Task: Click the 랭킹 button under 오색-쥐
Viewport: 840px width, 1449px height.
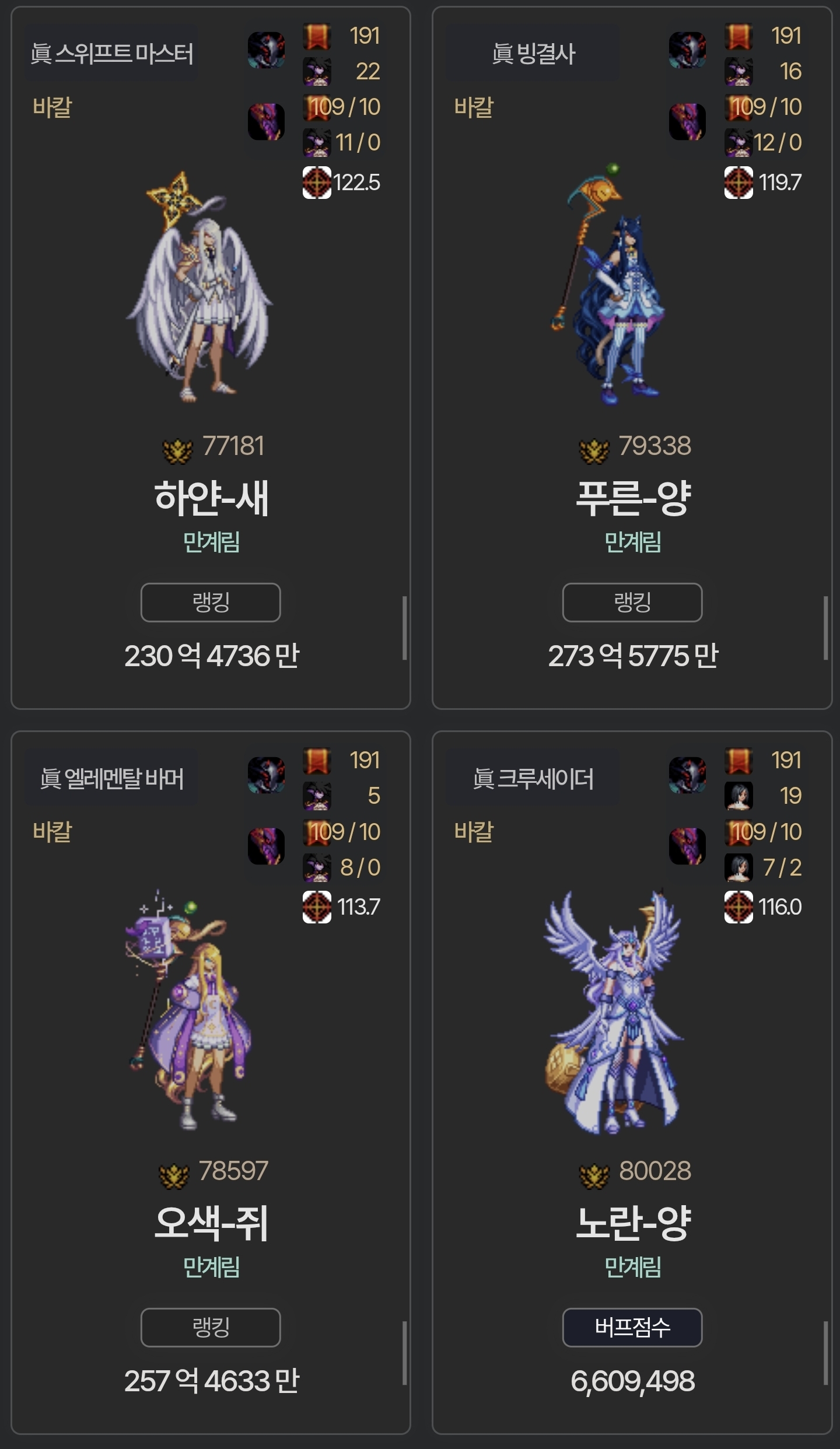Action: pos(211,1327)
